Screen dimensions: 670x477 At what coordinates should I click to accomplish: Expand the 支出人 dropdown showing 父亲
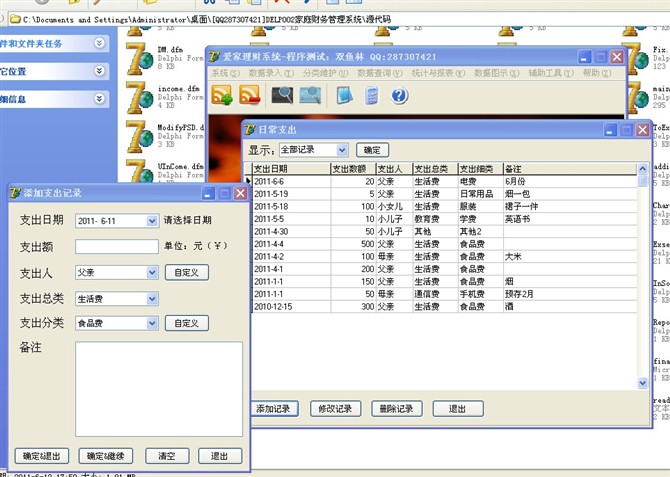point(152,272)
